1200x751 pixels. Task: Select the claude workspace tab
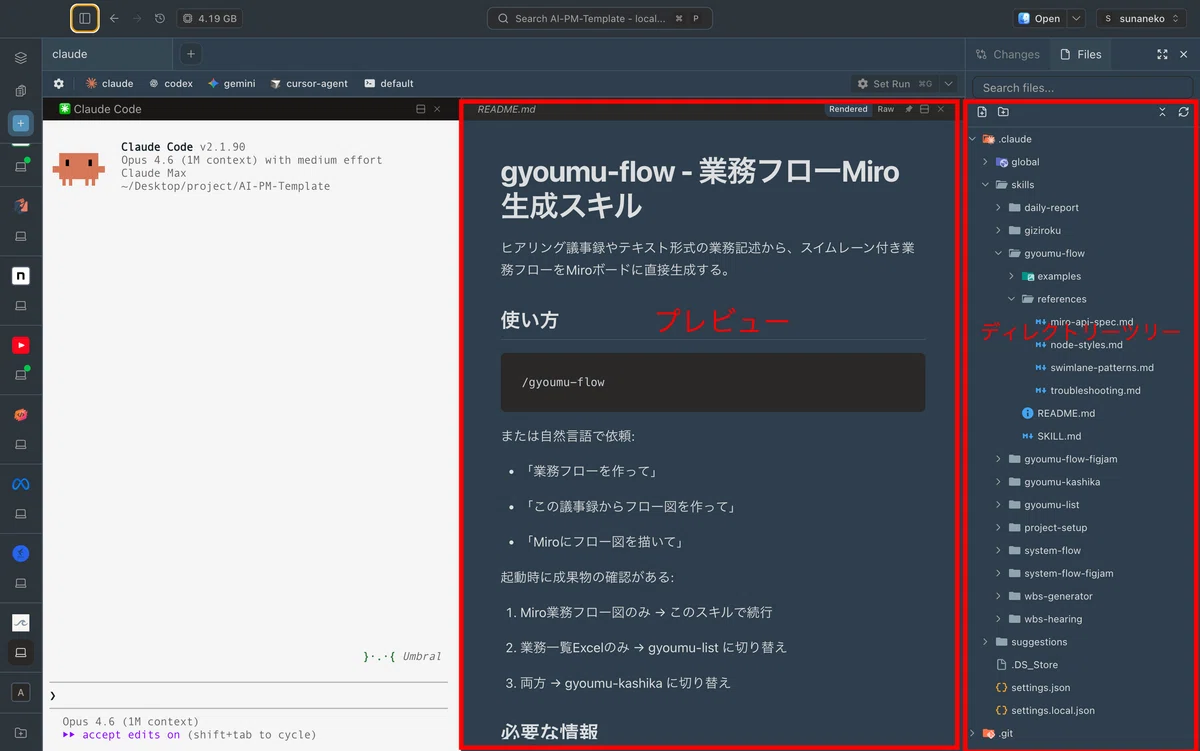108,54
